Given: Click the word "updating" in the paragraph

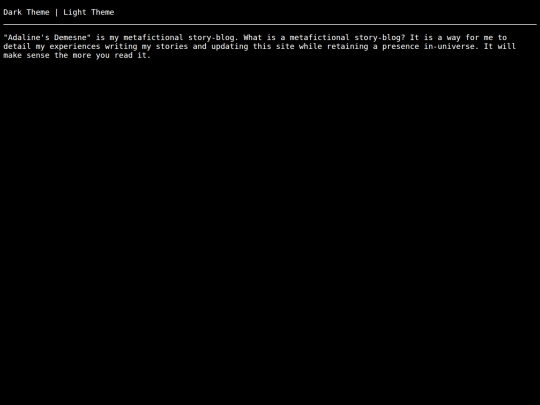Looking at the screenshot, I should click(230, 46).
